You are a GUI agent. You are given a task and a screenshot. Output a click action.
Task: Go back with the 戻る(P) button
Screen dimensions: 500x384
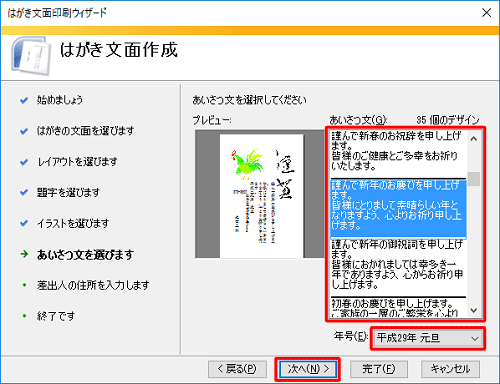(x=237, y=369)
